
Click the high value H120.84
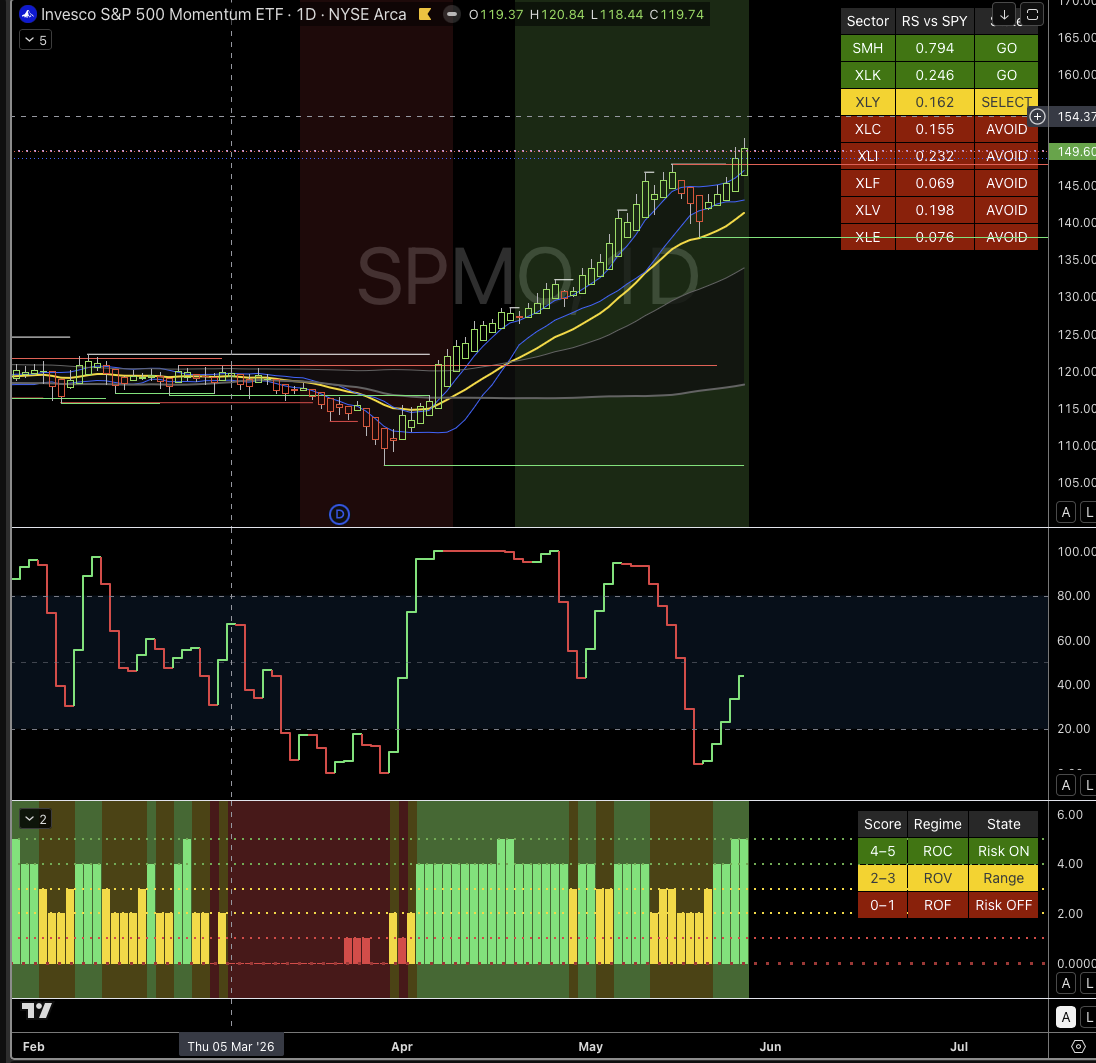pyautogui.click(x=556, y=14)
